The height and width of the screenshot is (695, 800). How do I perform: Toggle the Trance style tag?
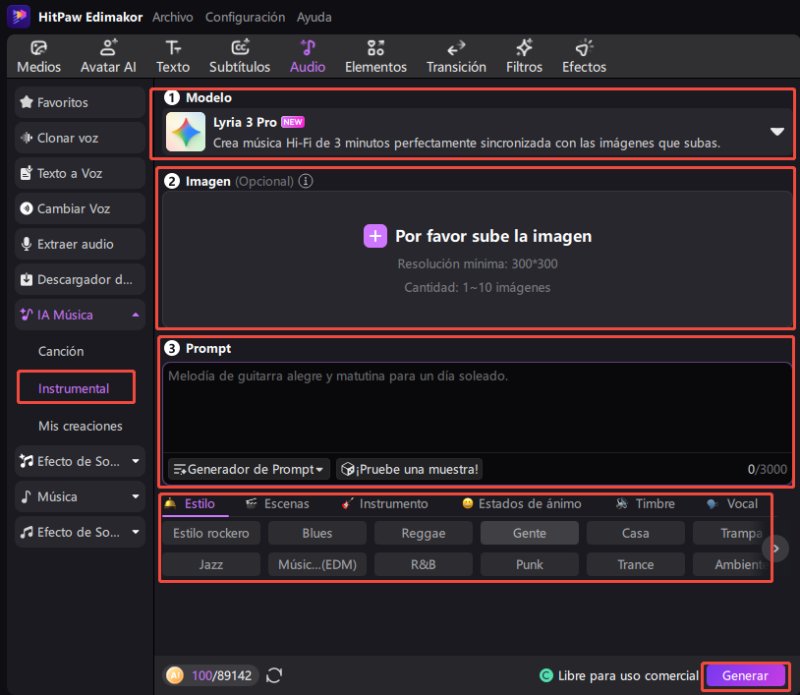(x=635, y=564)
